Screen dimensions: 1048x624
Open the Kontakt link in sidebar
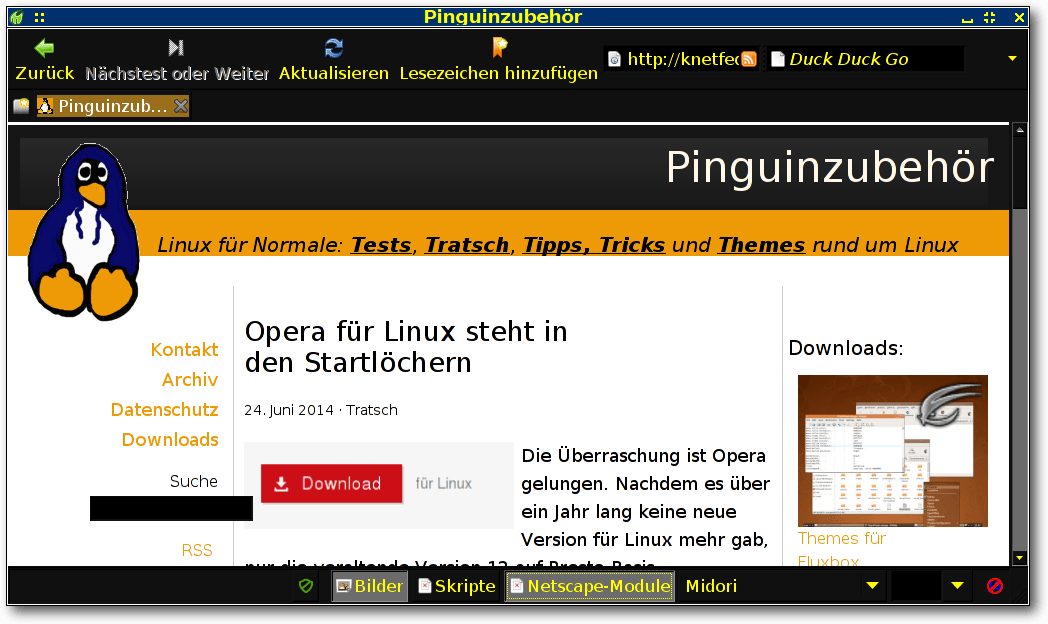(x=184, y=350)
